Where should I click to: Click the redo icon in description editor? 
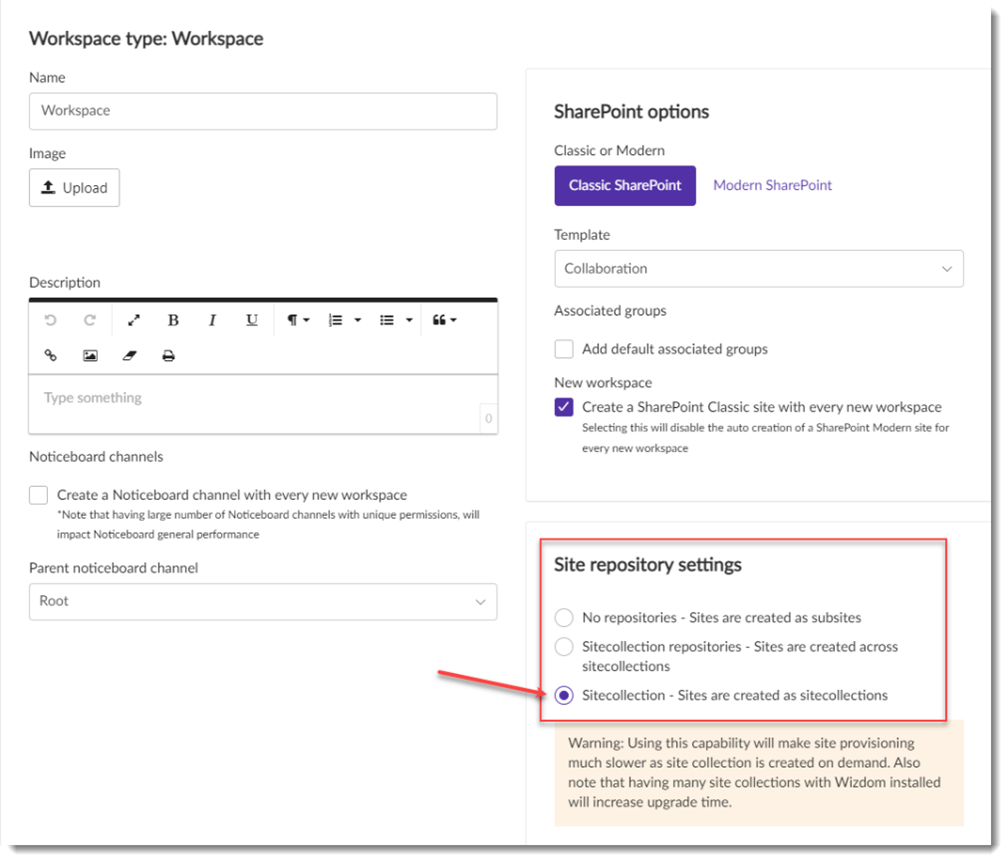pos(89,320)
